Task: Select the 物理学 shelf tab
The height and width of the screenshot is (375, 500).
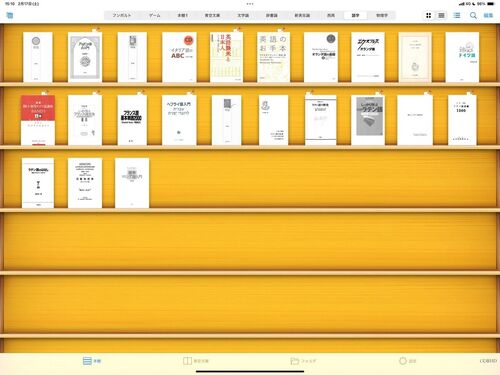Action: coord(382,15)
